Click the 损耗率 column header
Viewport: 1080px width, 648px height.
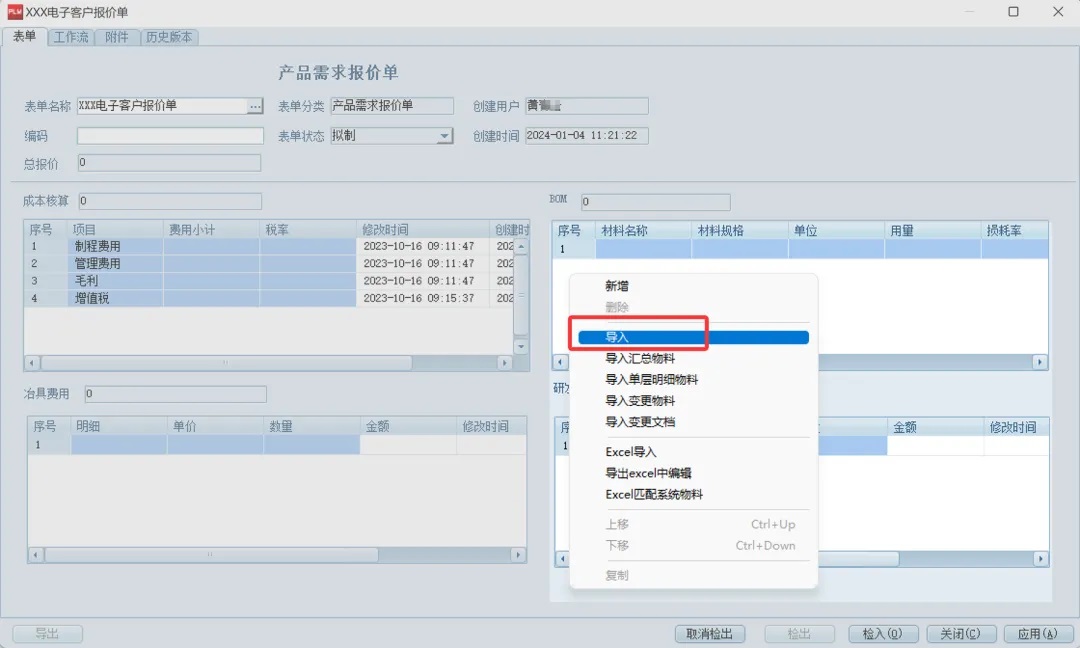pyautogui.click(x=1015, y=231)
